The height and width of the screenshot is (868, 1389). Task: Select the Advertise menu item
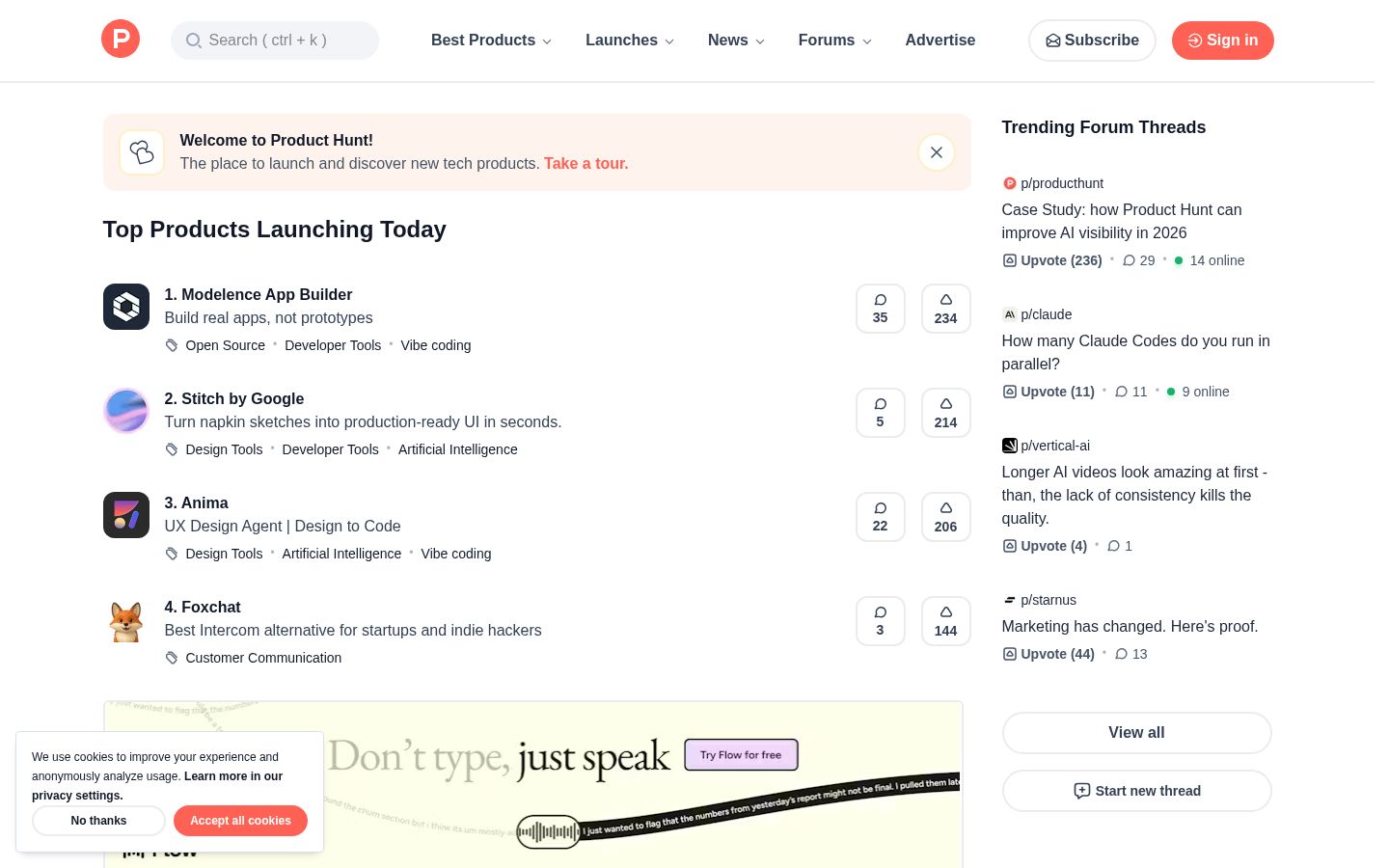(940, 41)
